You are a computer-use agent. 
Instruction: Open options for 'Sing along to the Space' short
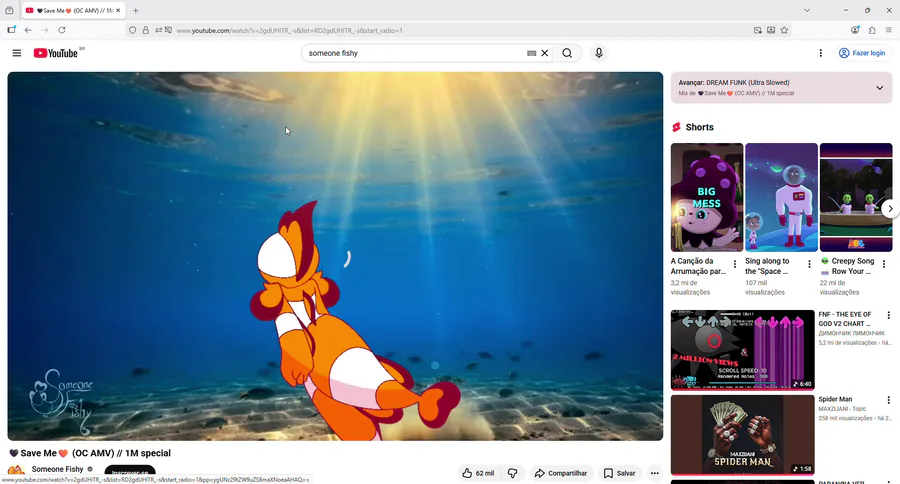pos(809,264)
